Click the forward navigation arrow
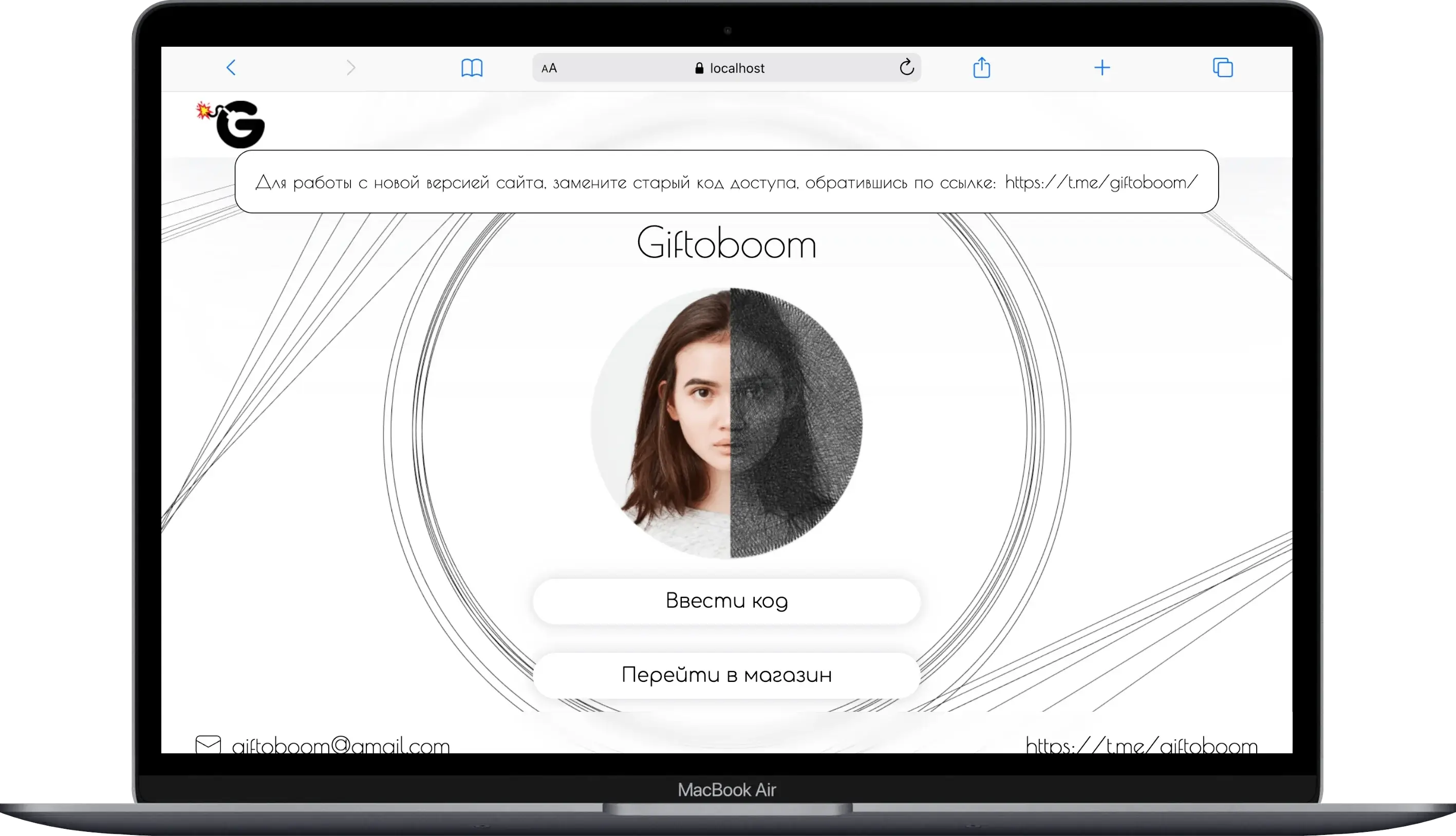 pyautogui.click(x=351, y=68)
